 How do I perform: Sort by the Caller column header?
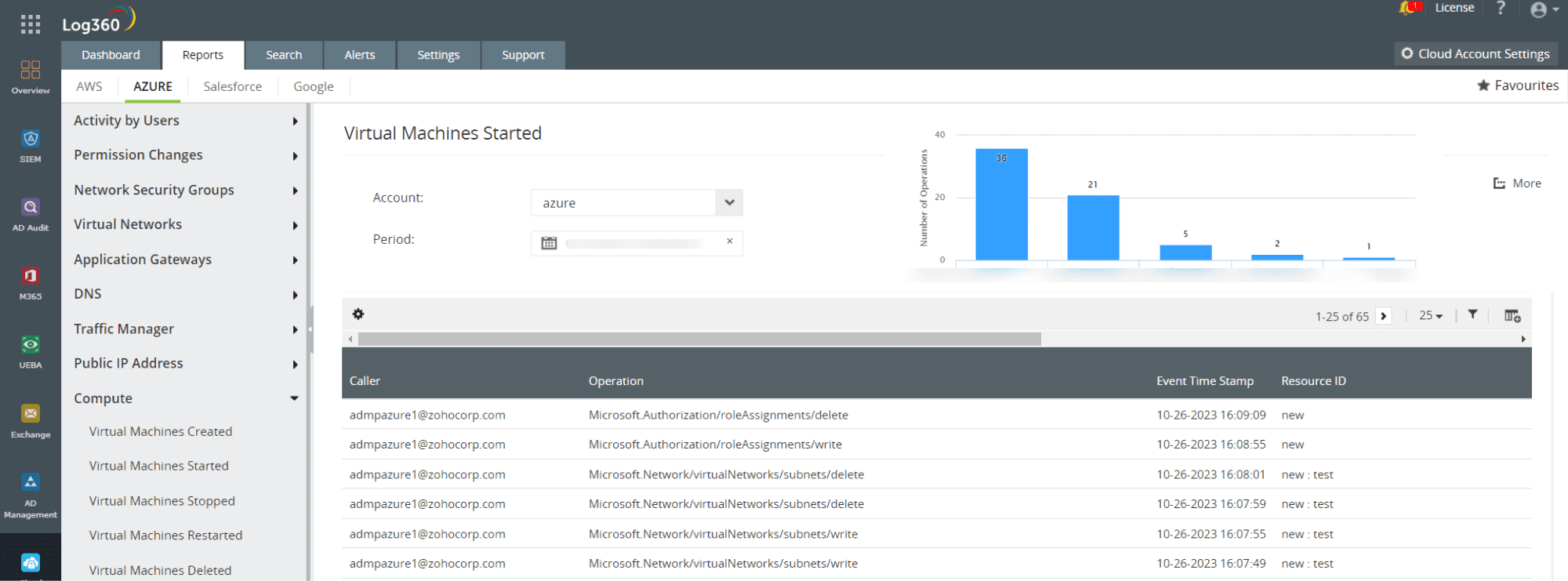[365, 381]
